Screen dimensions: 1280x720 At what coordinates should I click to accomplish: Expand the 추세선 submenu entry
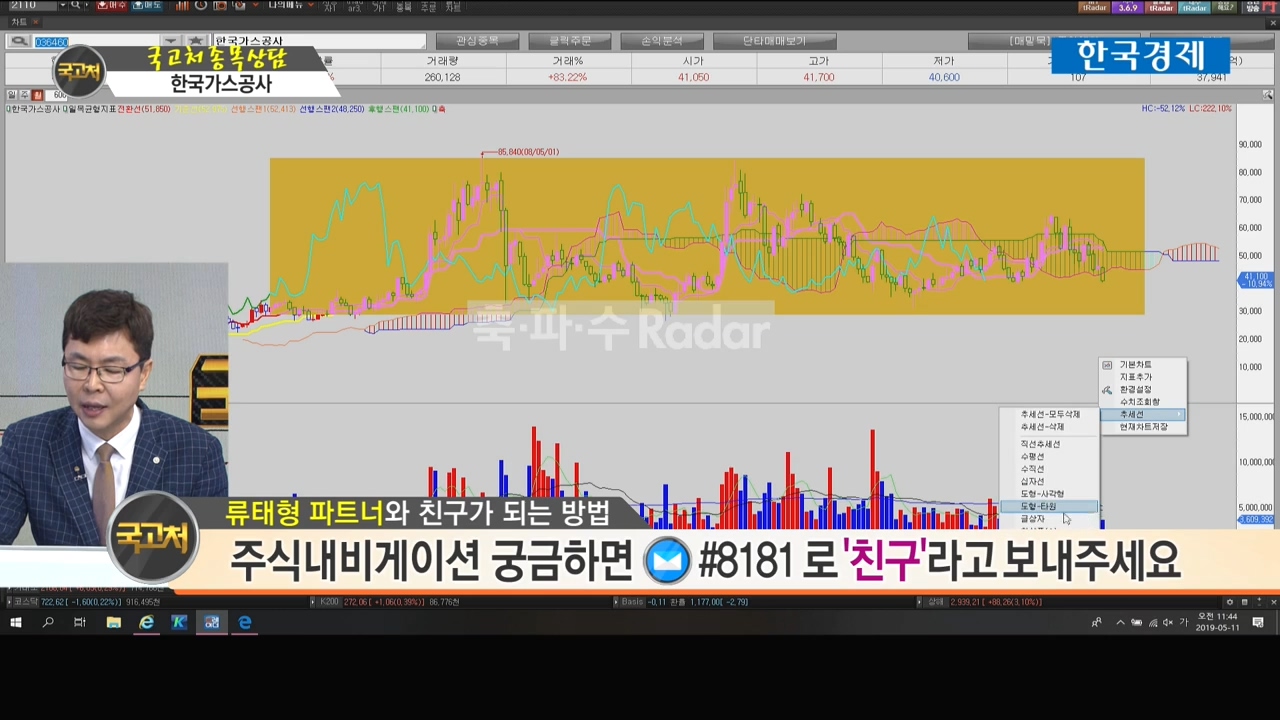point(1142,414)
